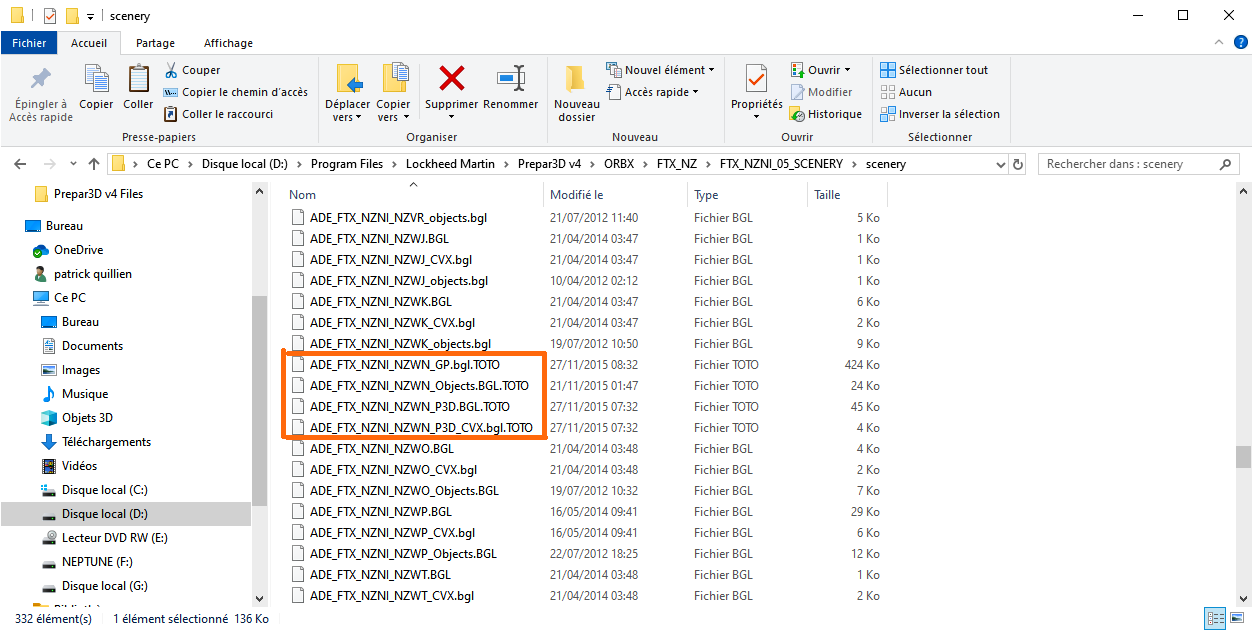Open the Historique of the file
Viewport: 1253px width, 631px height.
click(x=826, y=114)
